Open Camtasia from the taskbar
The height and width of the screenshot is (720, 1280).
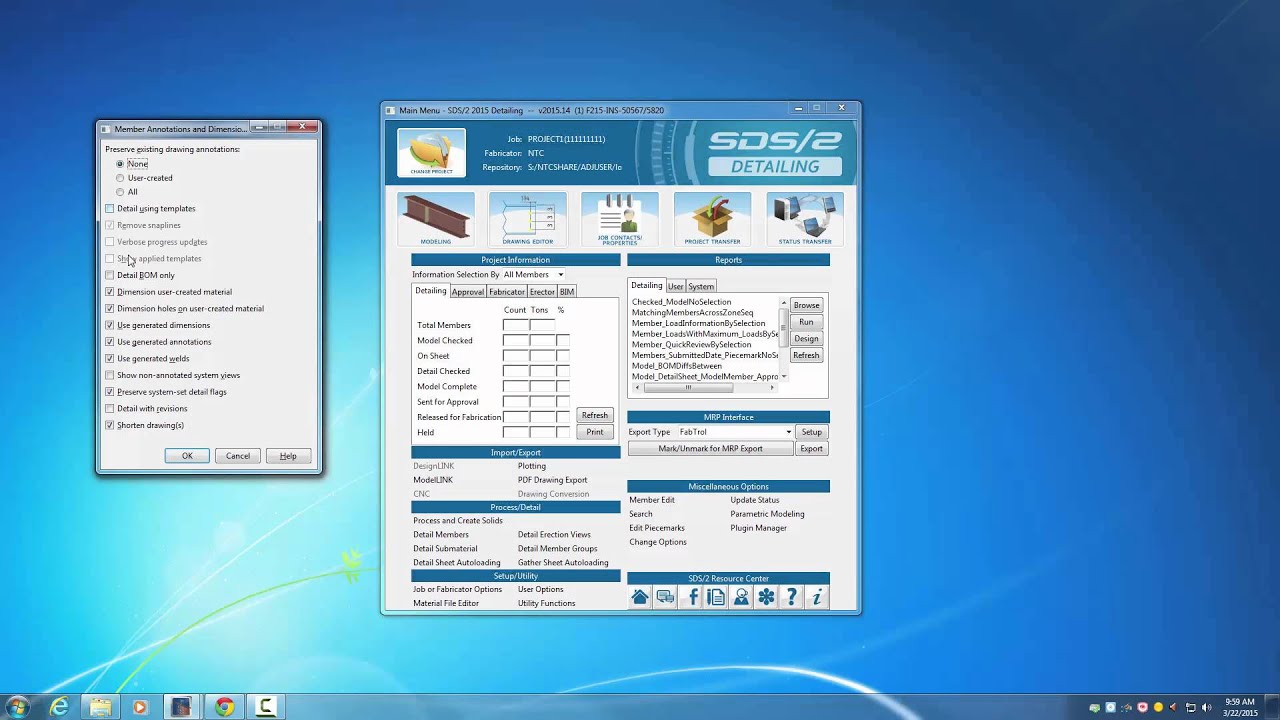pos(265,707)
